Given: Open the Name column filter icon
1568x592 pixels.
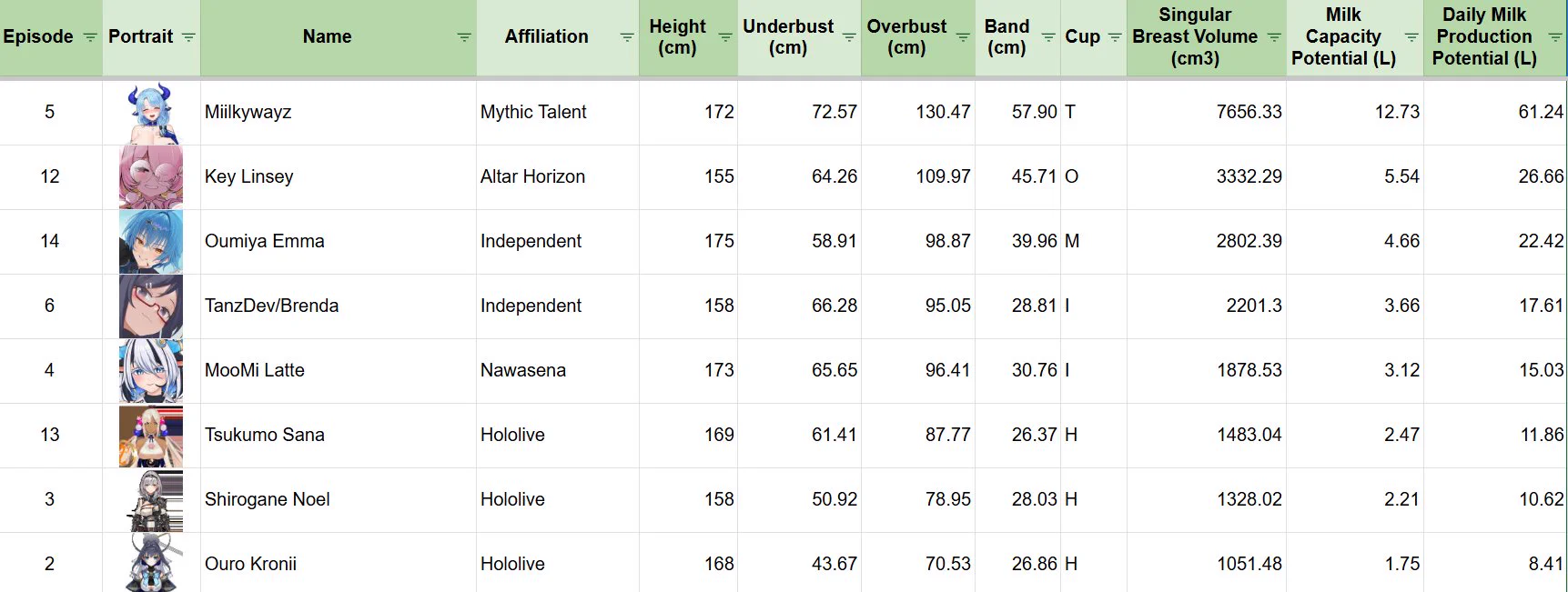Looking at the screenshot, I should (x=464, y=37).
